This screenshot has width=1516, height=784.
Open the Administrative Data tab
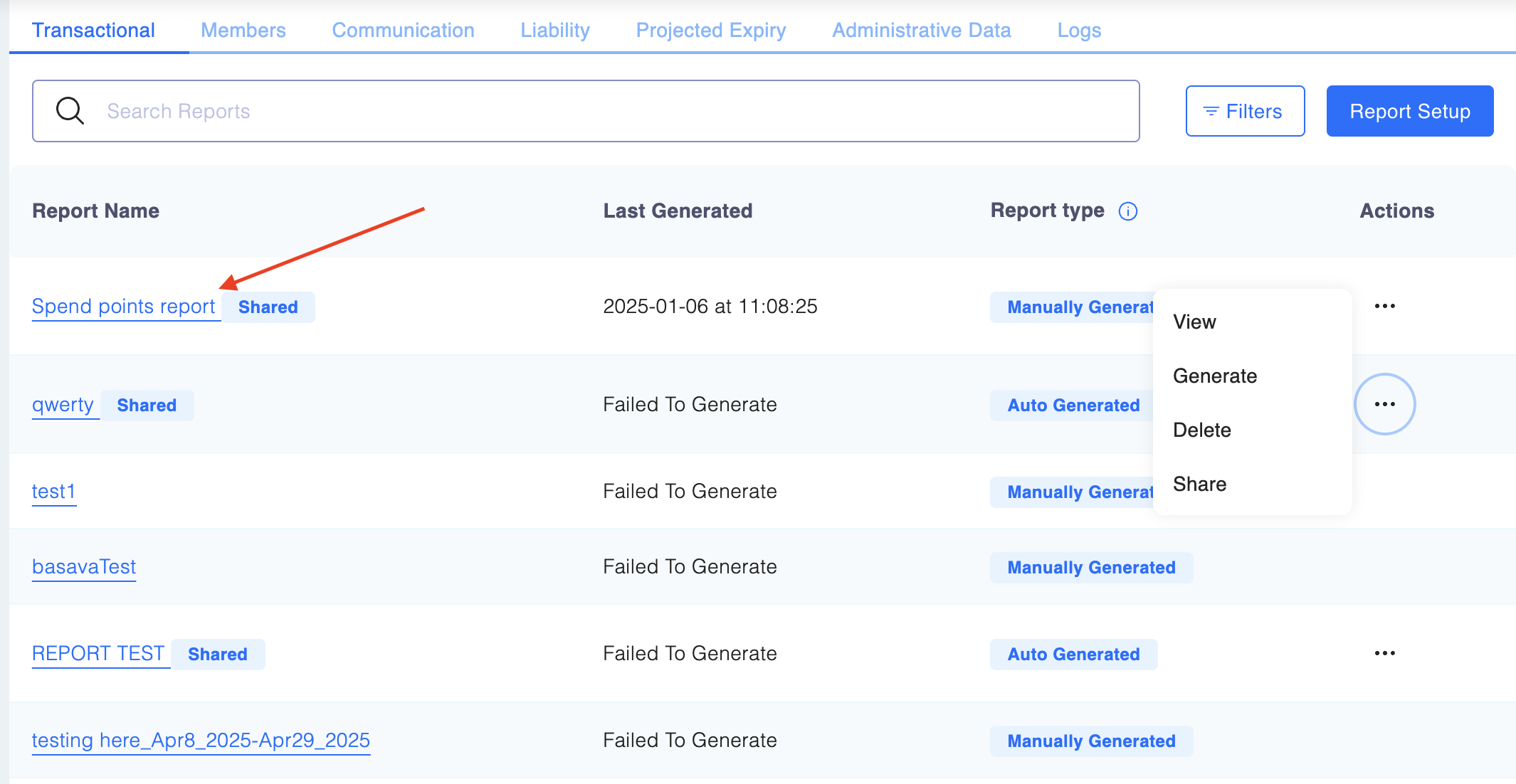921,31
